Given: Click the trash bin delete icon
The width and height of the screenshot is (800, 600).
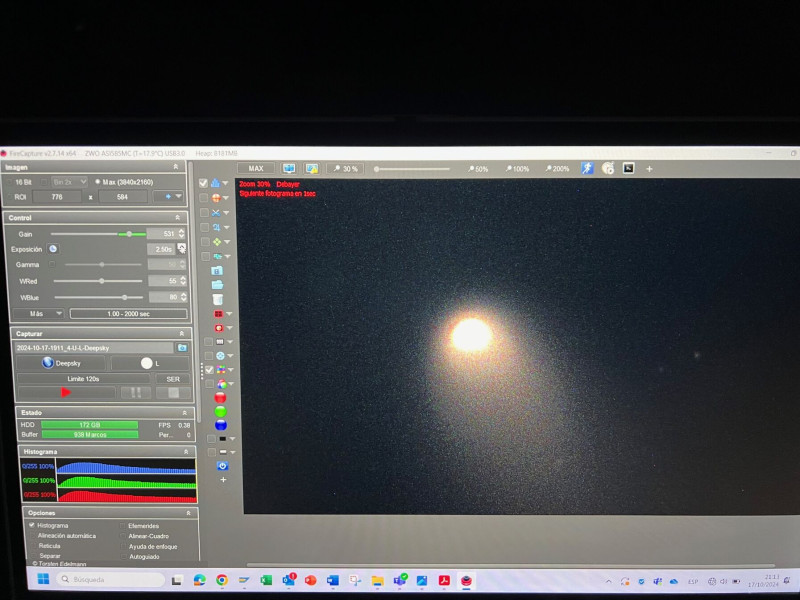Looking at the screenshot, I should click(x=218, y=299).
